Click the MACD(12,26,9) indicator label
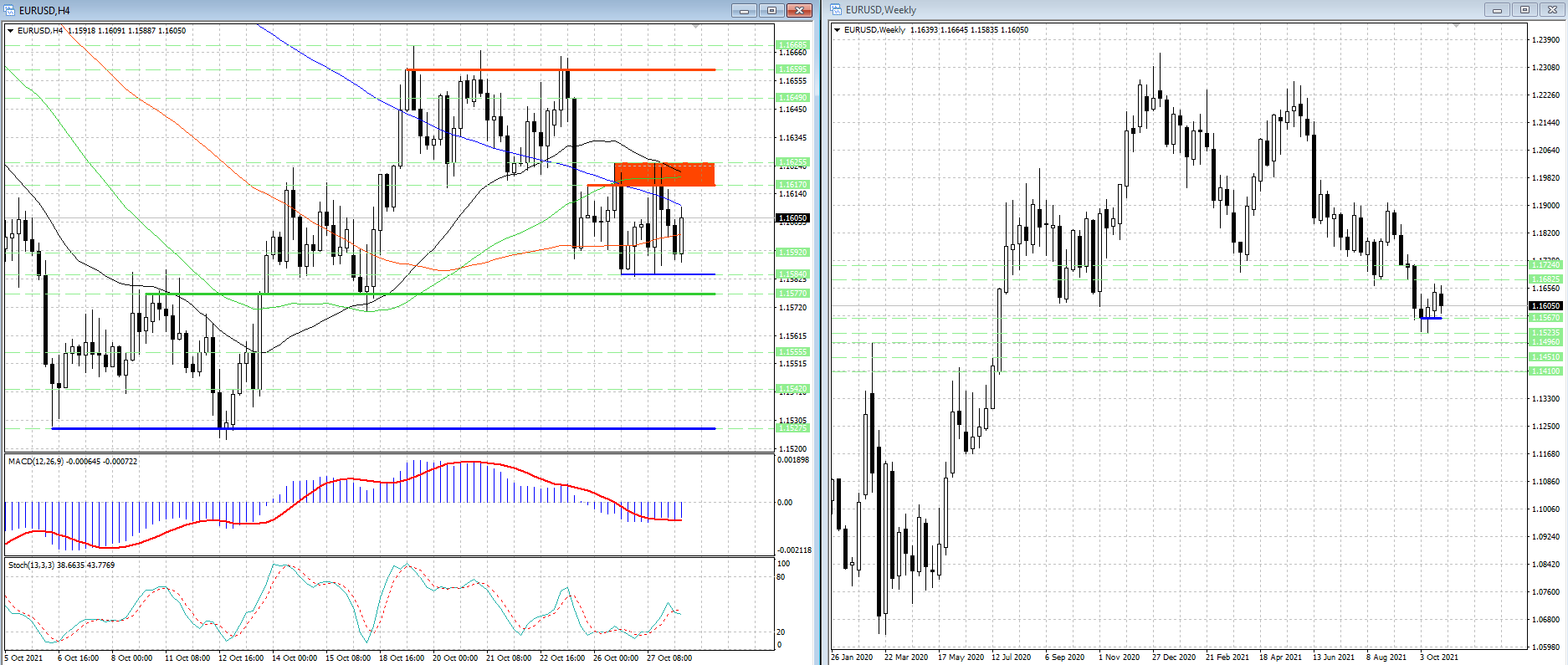 tap(73, 462)
